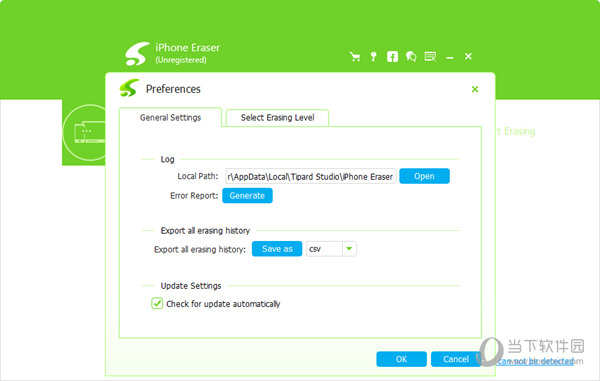Image resolution: width=600 pixels, height=381 pixels.
Task: Generate an error report
Action: point(247,195)
